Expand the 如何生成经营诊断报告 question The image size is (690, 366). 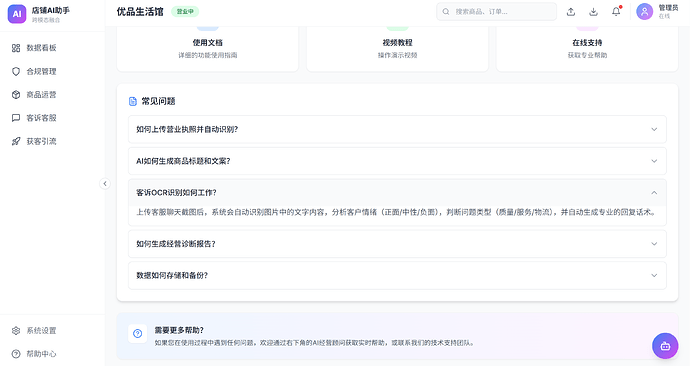[397, 244]
